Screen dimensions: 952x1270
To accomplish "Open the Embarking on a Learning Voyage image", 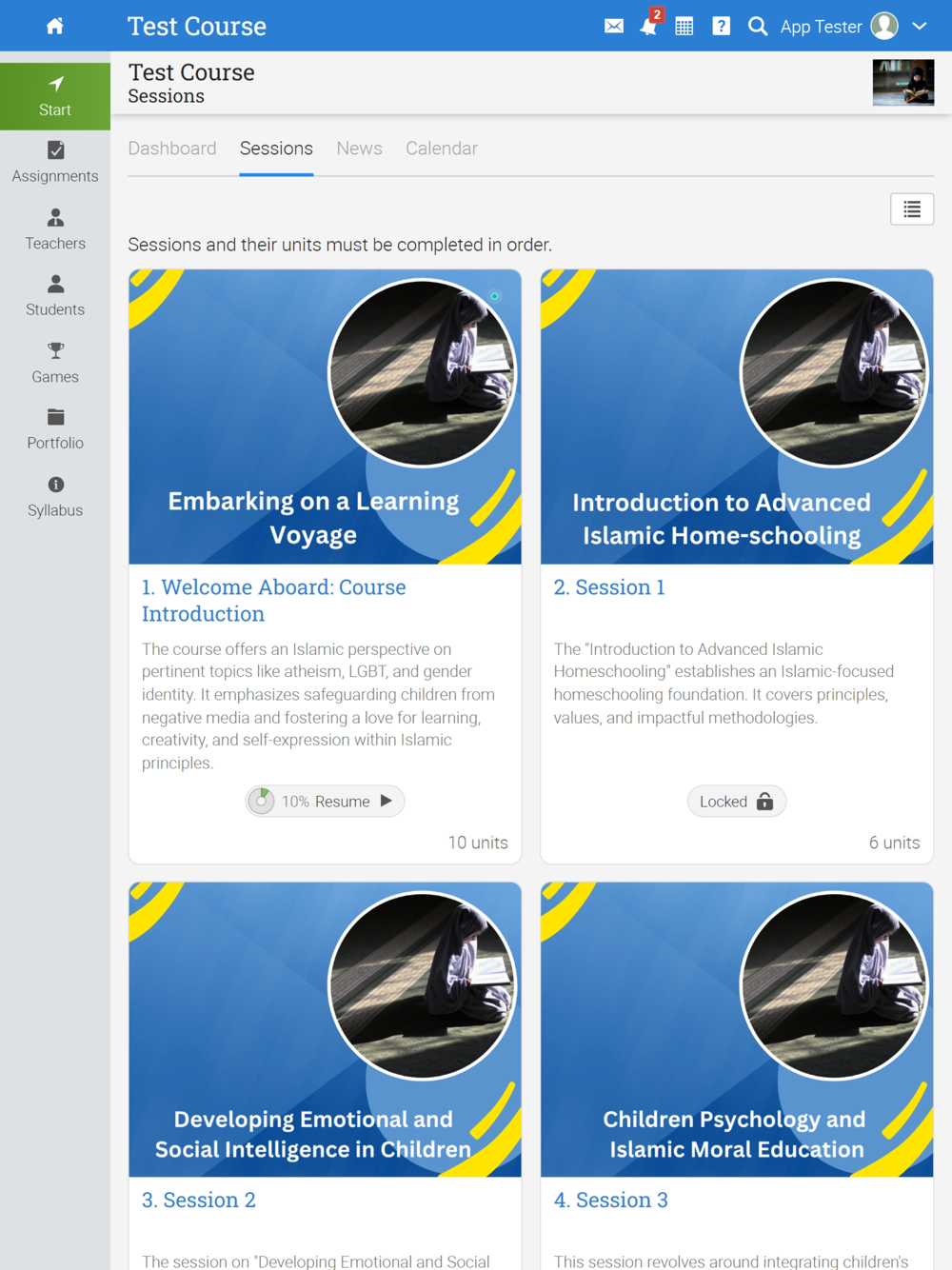I will (x=325, y=417).
